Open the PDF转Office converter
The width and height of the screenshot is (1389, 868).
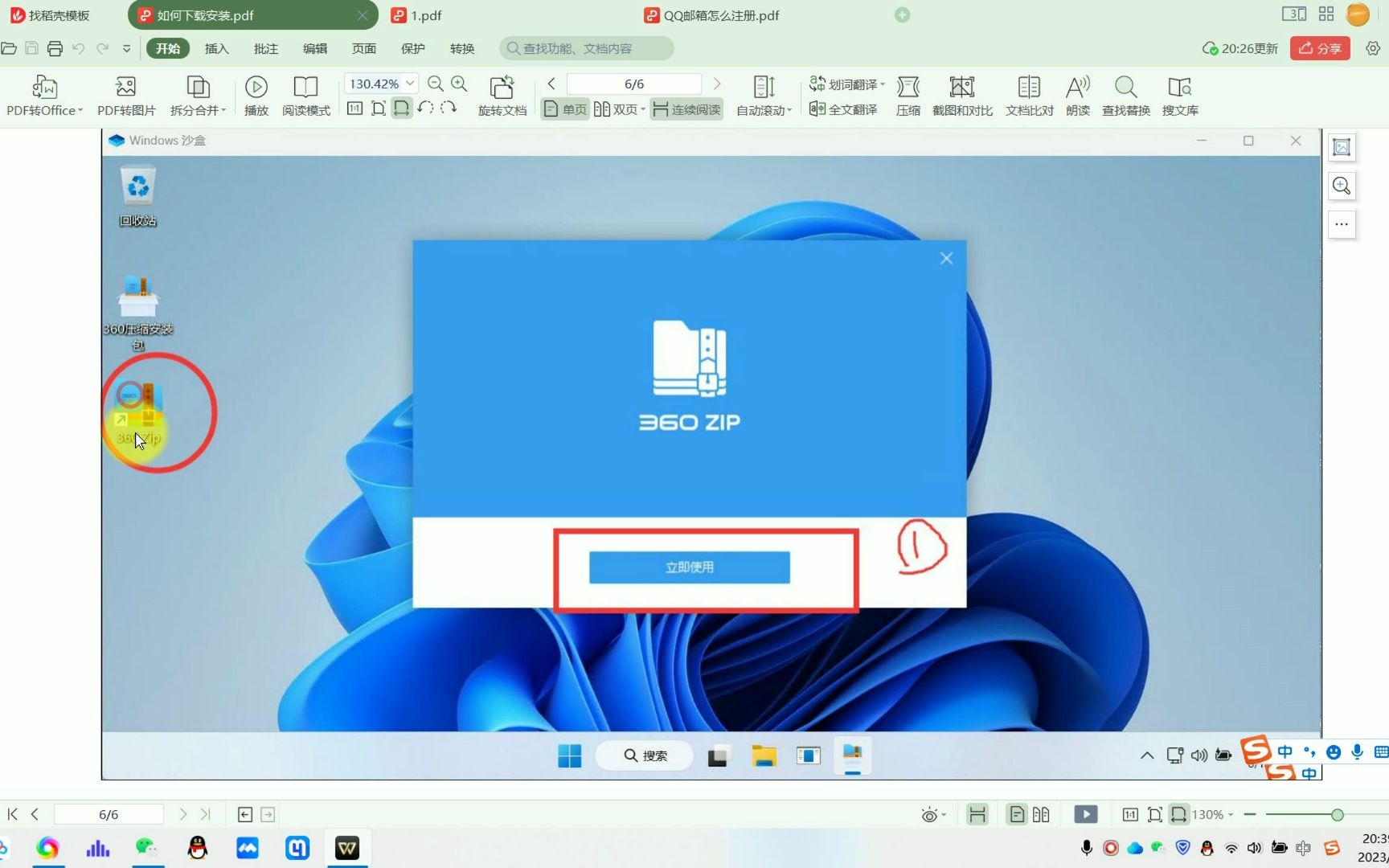coord(44,95)
